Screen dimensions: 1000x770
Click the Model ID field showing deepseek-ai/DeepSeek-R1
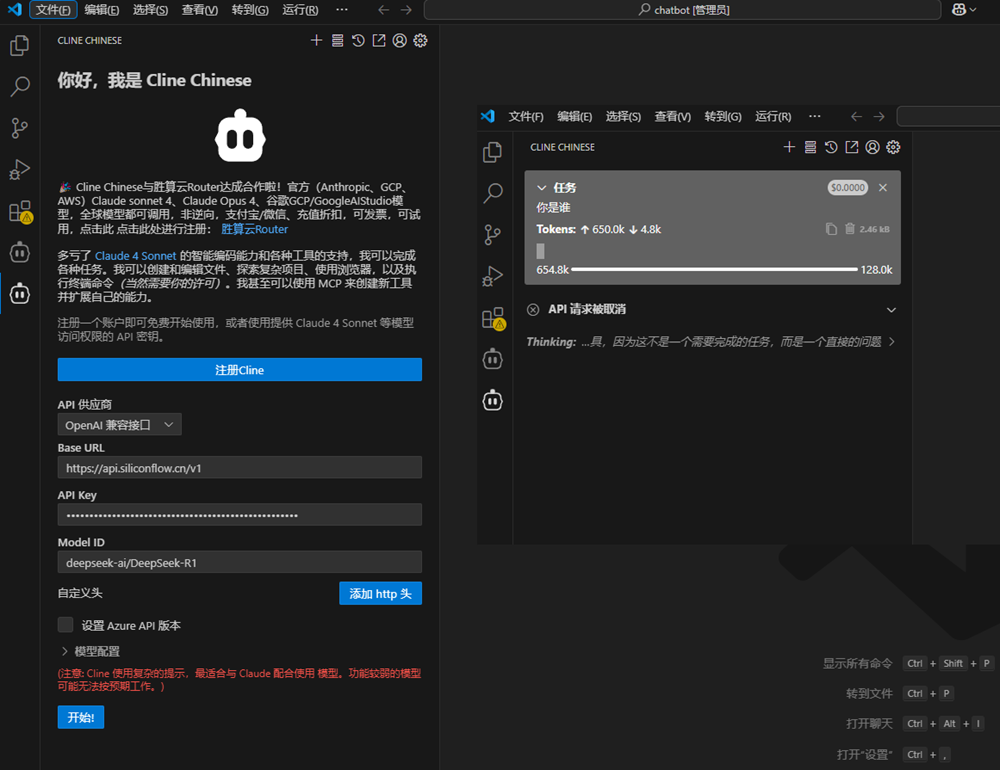[240, 562]
